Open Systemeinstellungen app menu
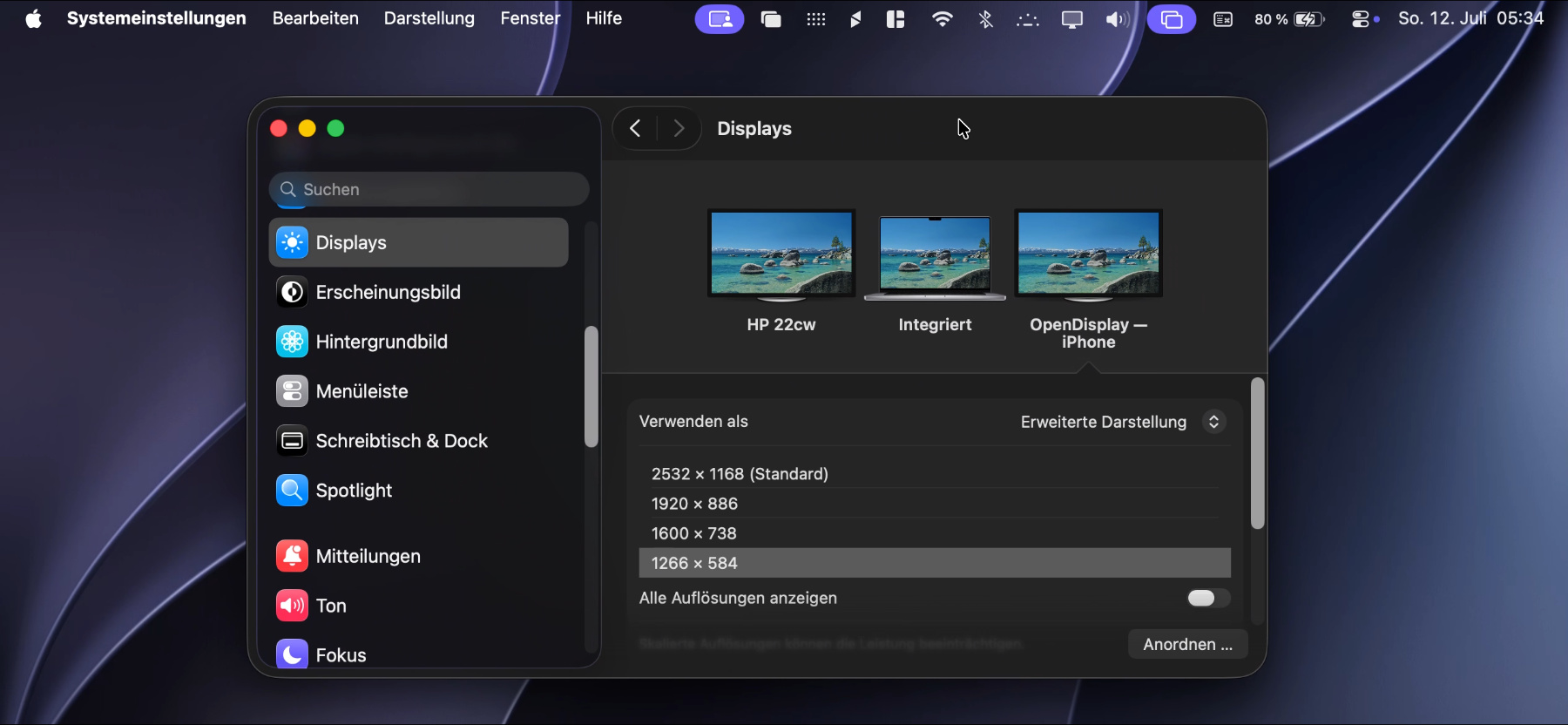Screen dimensions: 1568x725 point(157,18)
